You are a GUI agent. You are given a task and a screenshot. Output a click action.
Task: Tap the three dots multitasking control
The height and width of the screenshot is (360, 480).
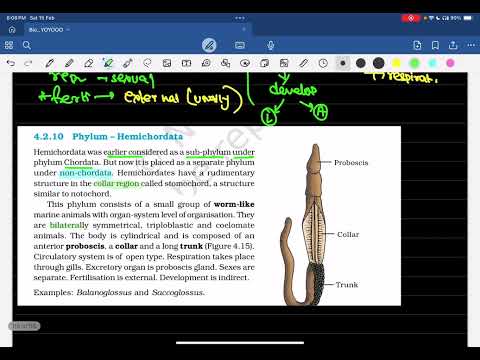click(240, 18)
